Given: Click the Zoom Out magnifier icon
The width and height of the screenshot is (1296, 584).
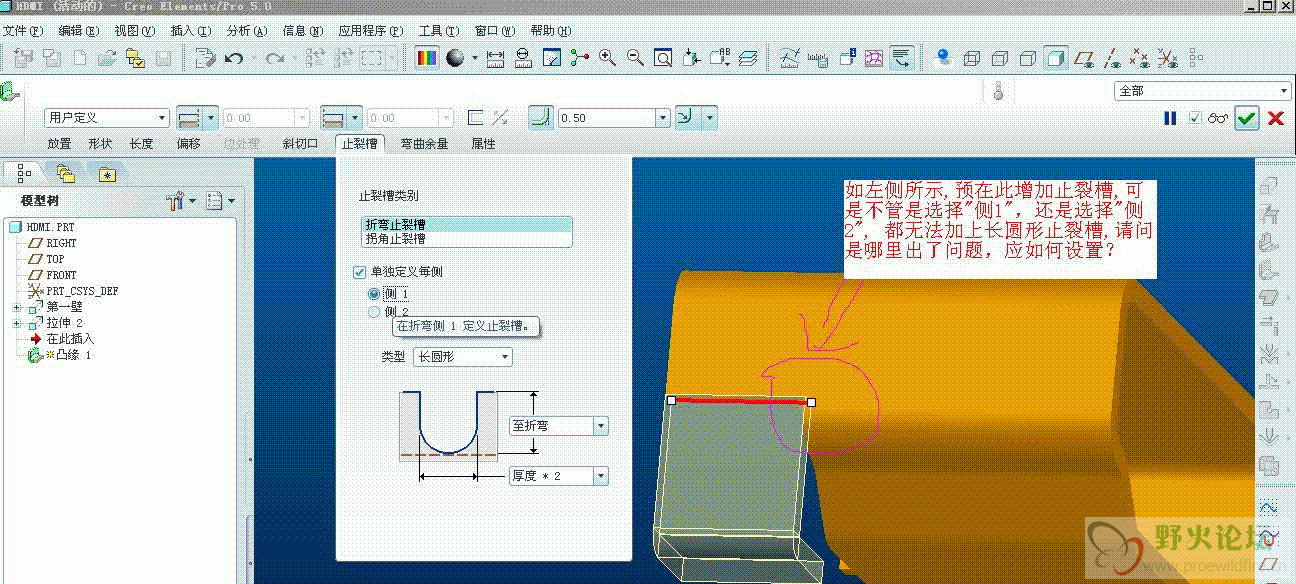Looking at the screenshot, I should point(635,58).
